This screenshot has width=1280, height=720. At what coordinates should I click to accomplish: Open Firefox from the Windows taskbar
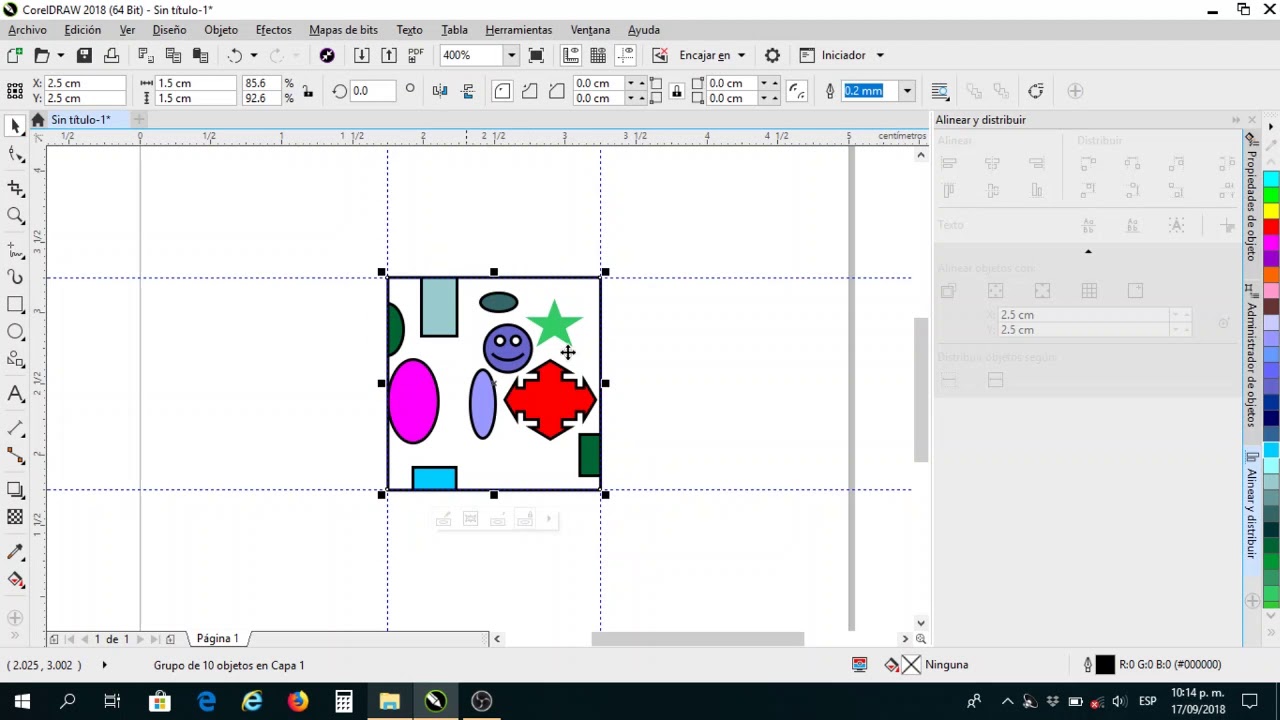pyautogui.click(x=298, y=701)
